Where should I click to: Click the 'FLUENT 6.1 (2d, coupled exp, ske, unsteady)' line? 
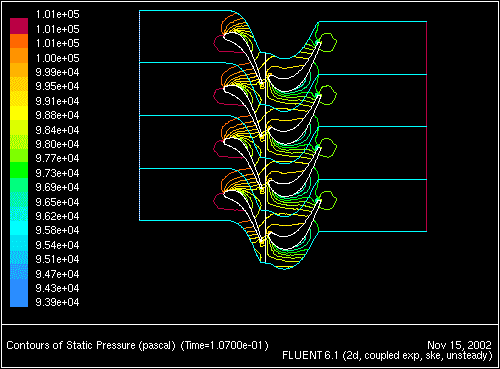coord(387,356)
